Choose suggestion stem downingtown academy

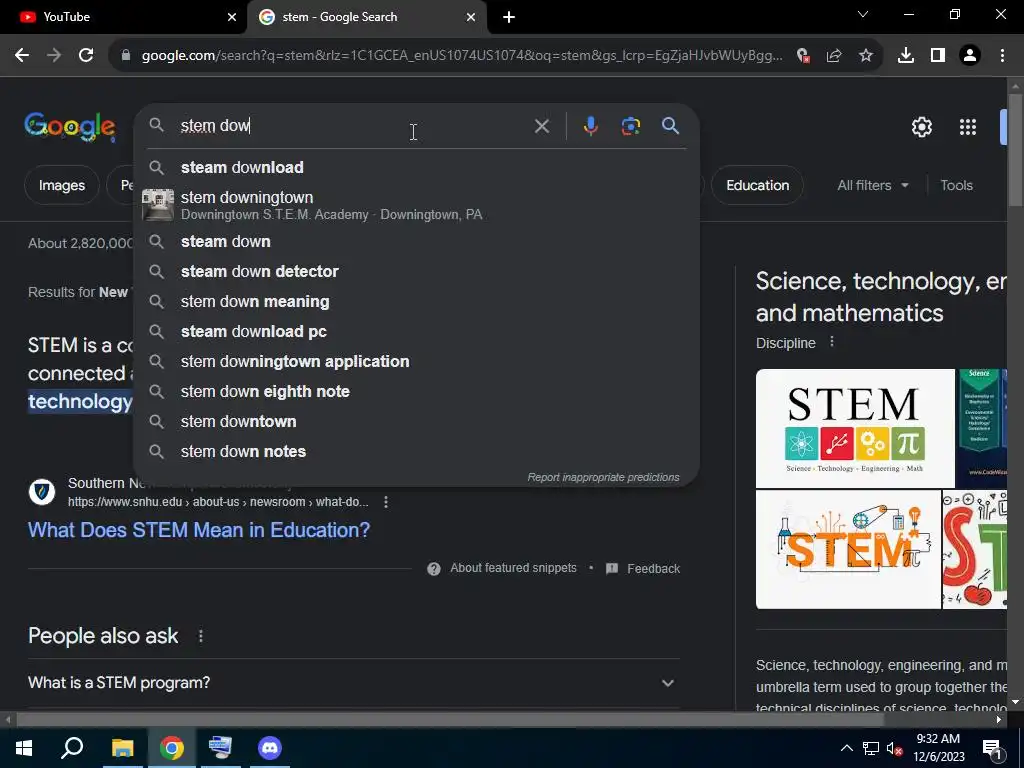(x=416, y=205)
